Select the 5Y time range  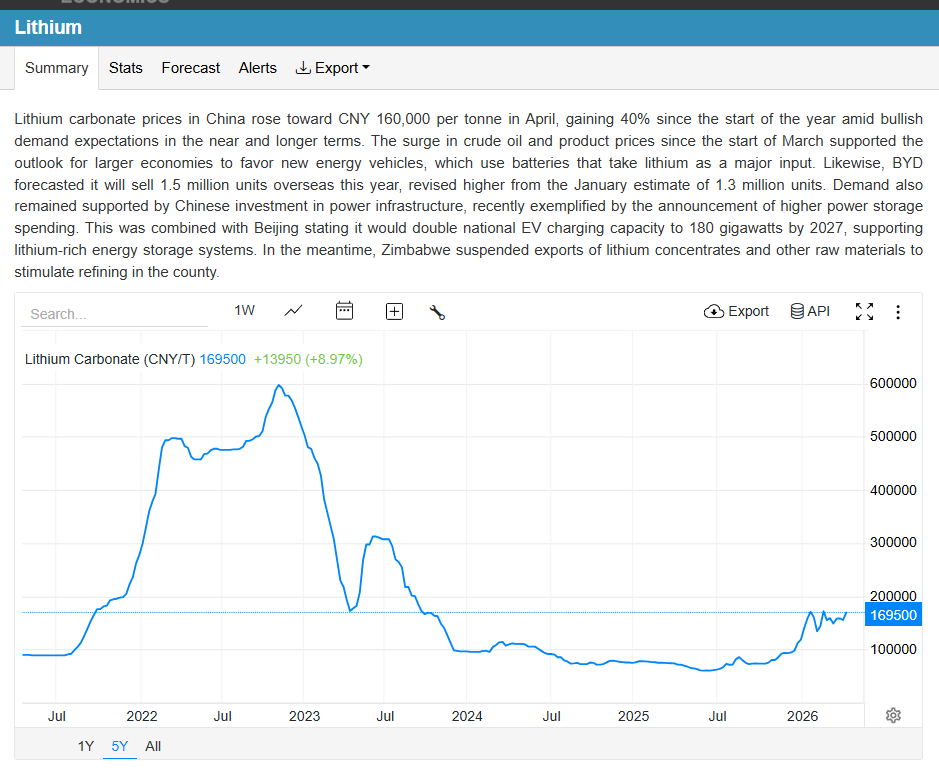point(120,746)
